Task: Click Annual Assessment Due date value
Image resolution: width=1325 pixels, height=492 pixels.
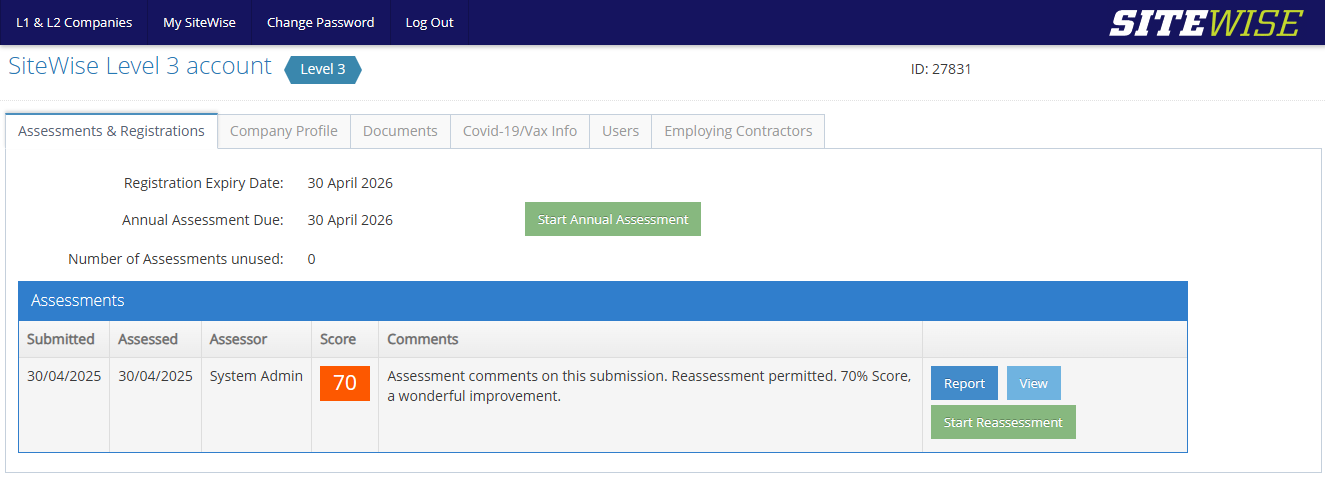Action: (350, 220)
